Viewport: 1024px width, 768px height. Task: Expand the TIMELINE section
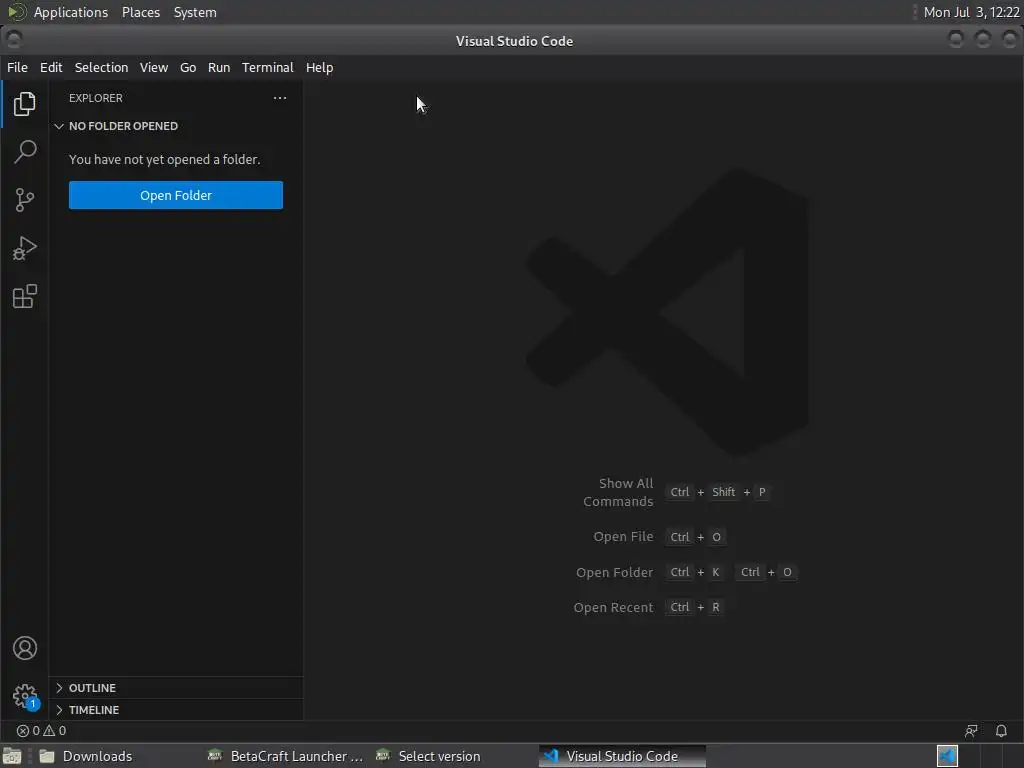click(93, 710)
